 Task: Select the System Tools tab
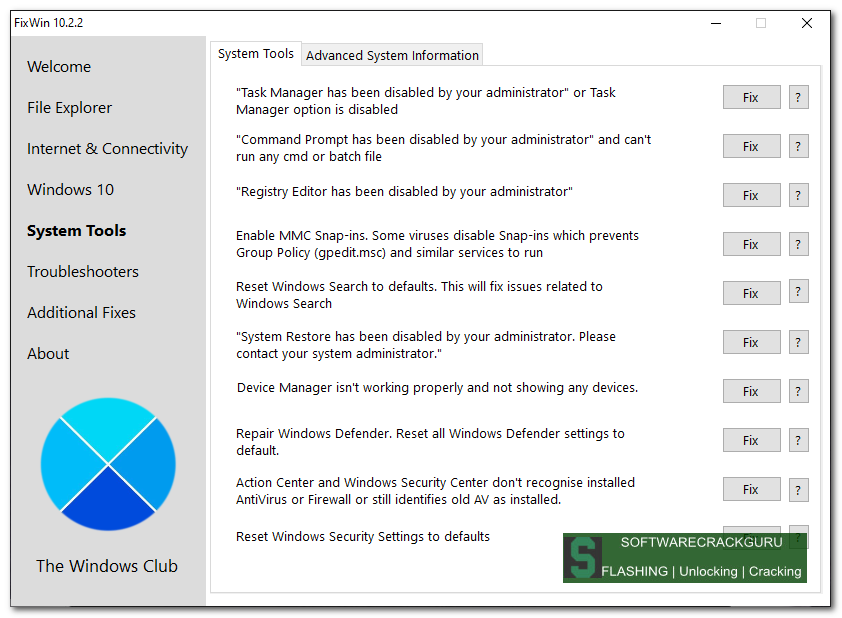(x=256, y=54)
